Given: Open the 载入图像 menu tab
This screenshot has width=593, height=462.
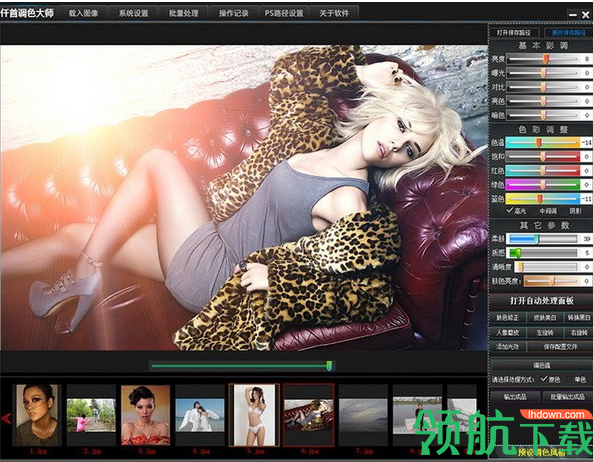Looking at the screenshot, I should (x=84, y=13).
